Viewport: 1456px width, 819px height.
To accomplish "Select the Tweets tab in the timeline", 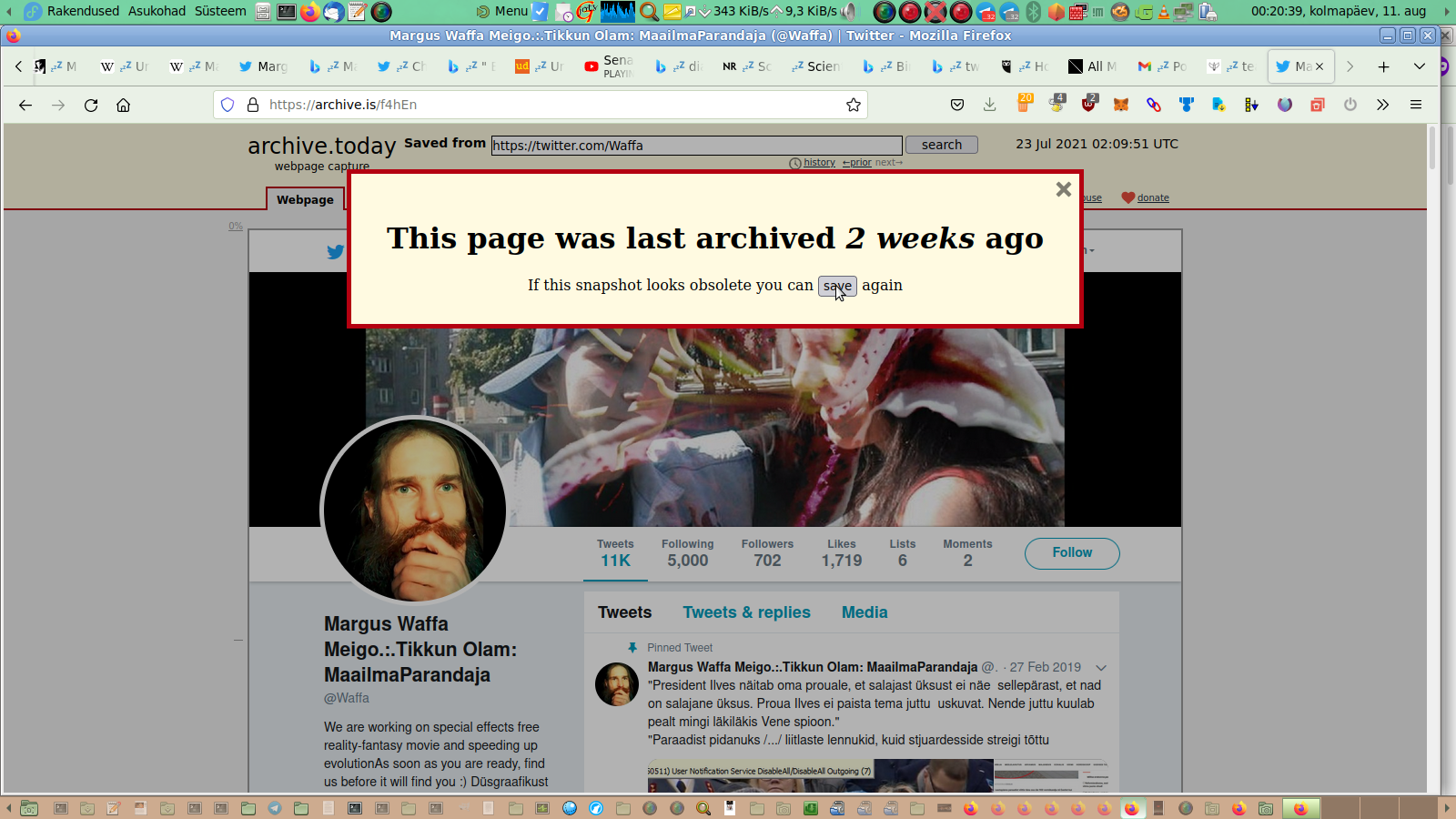I will coord(625,612).
